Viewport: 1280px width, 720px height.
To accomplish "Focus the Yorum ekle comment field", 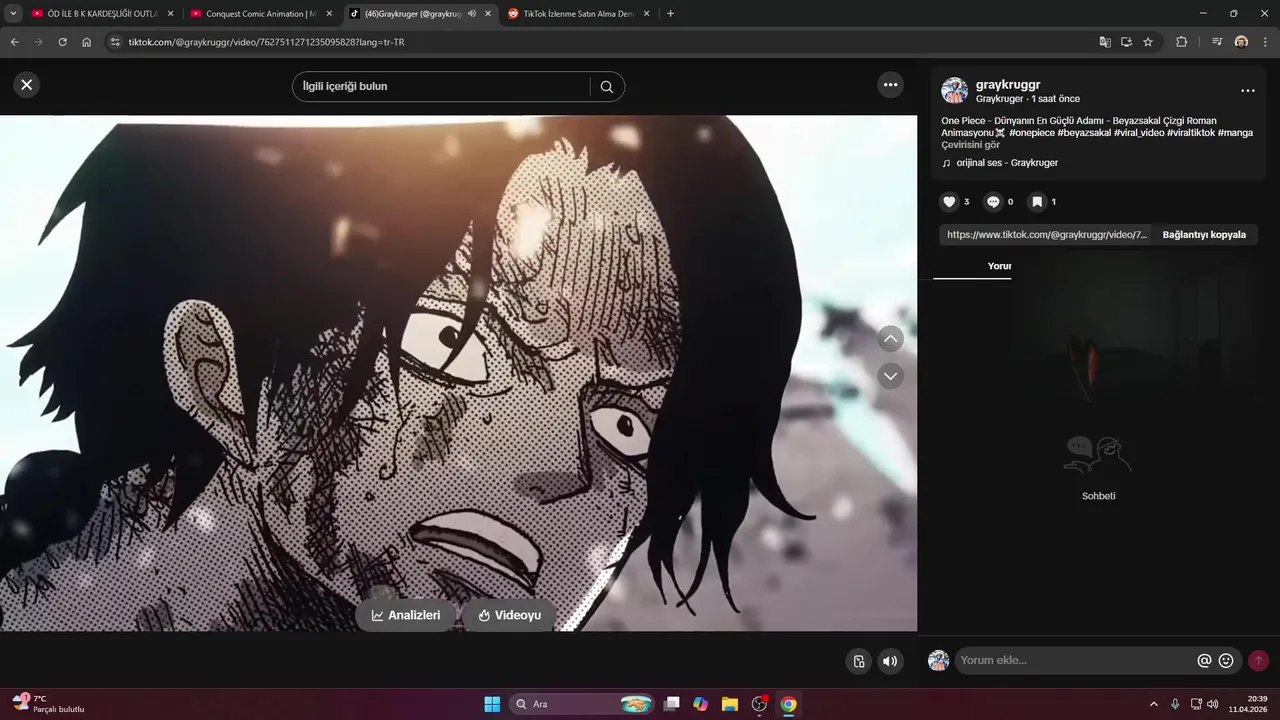I will pos(1075,660).
